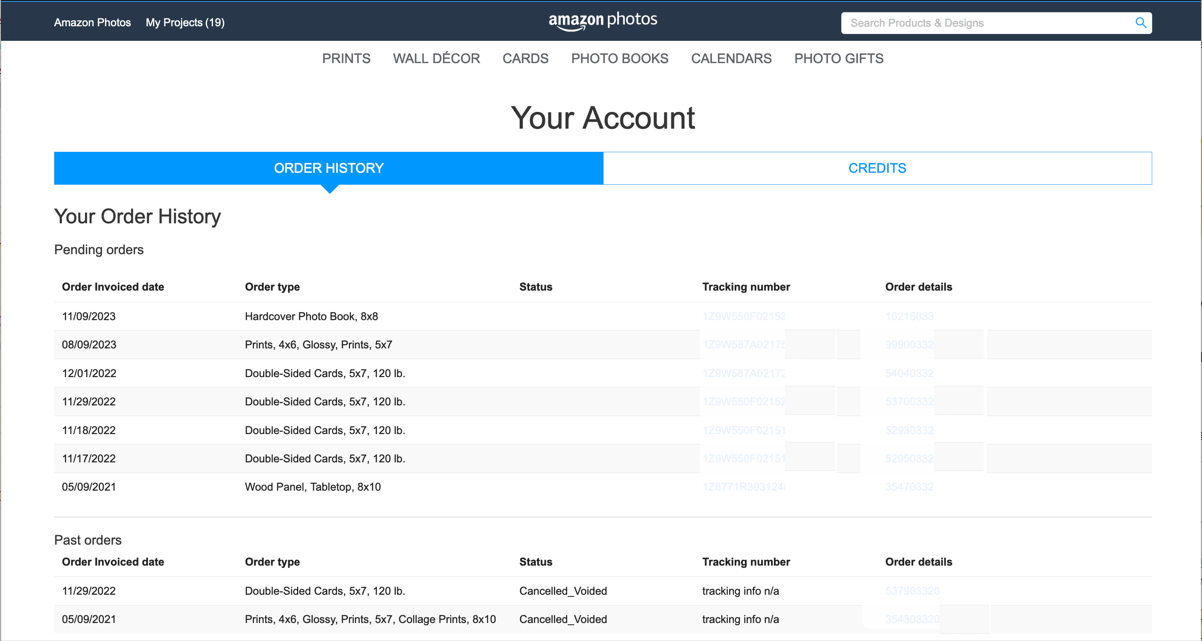Click the search magnifier icon

1140,22
